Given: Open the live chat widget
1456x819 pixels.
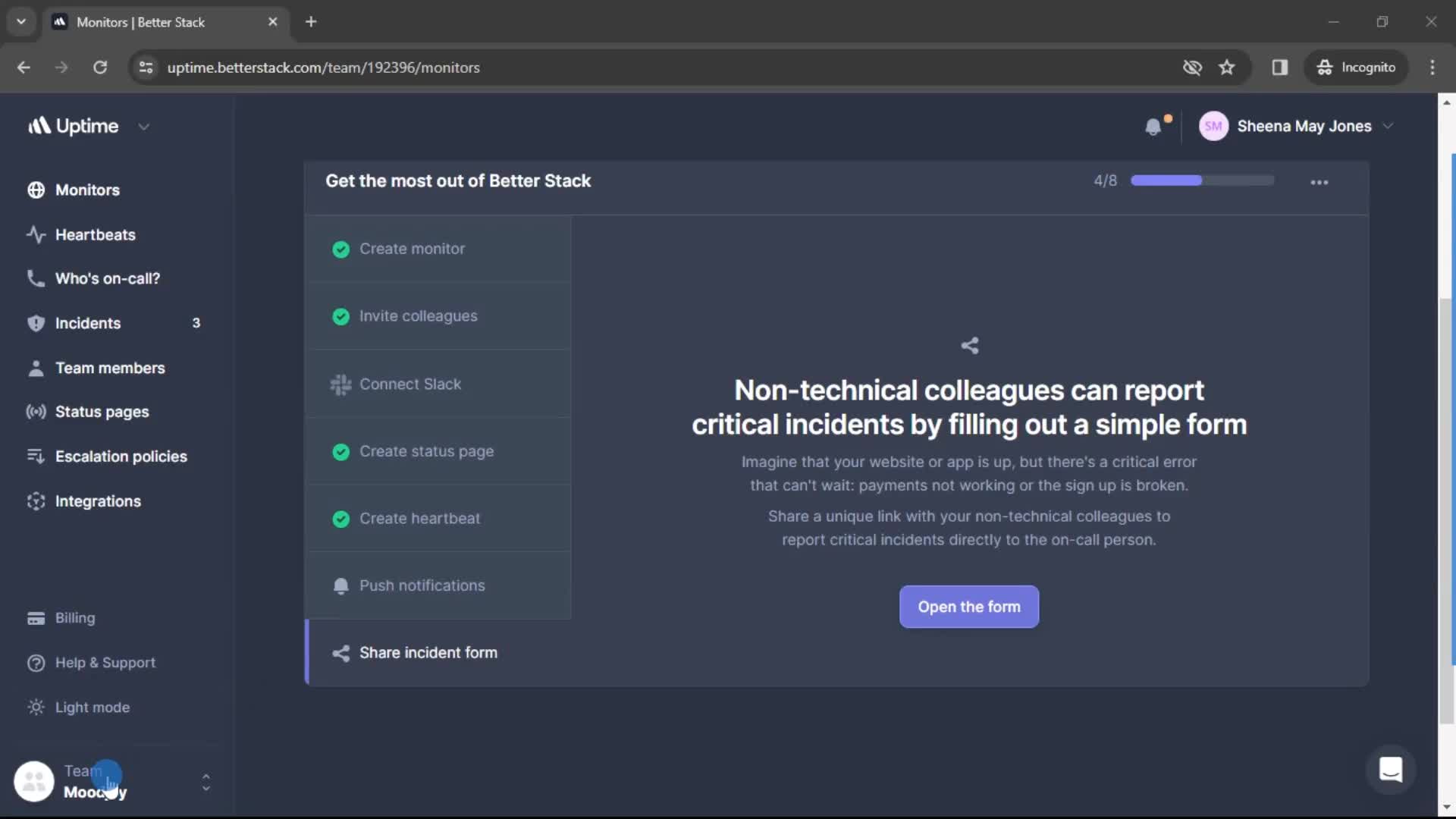Looking at the screenshot, I should pos(1391,770).
